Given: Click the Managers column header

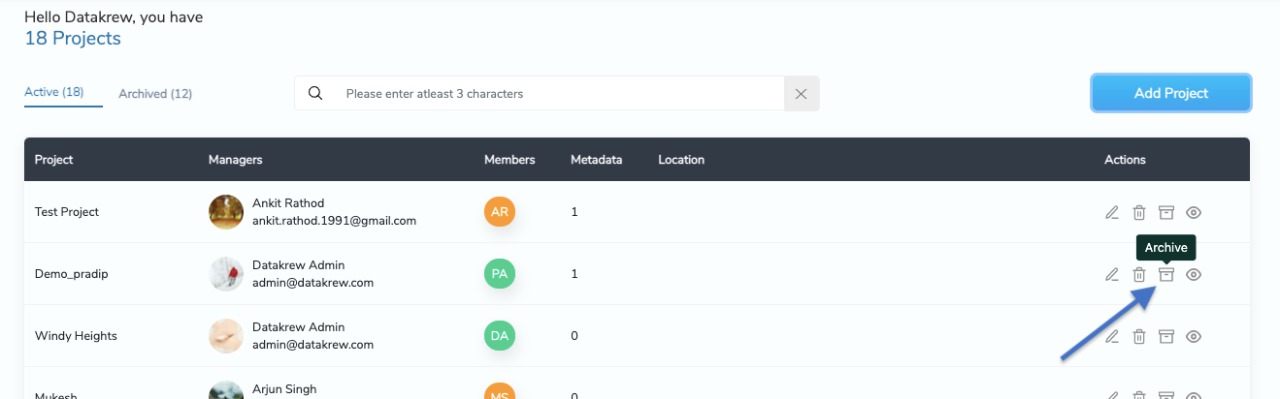Looking at the screenshot, I should [x=235, y=159].
